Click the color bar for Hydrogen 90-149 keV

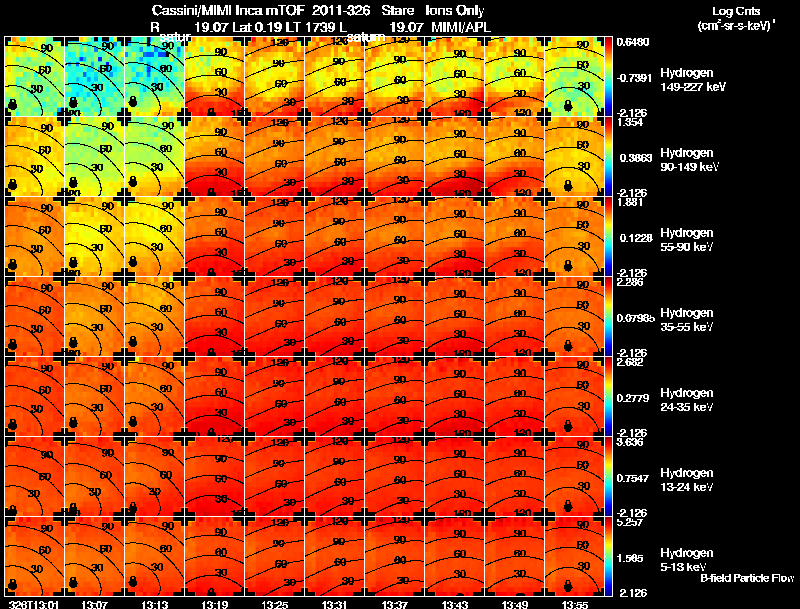608,157
